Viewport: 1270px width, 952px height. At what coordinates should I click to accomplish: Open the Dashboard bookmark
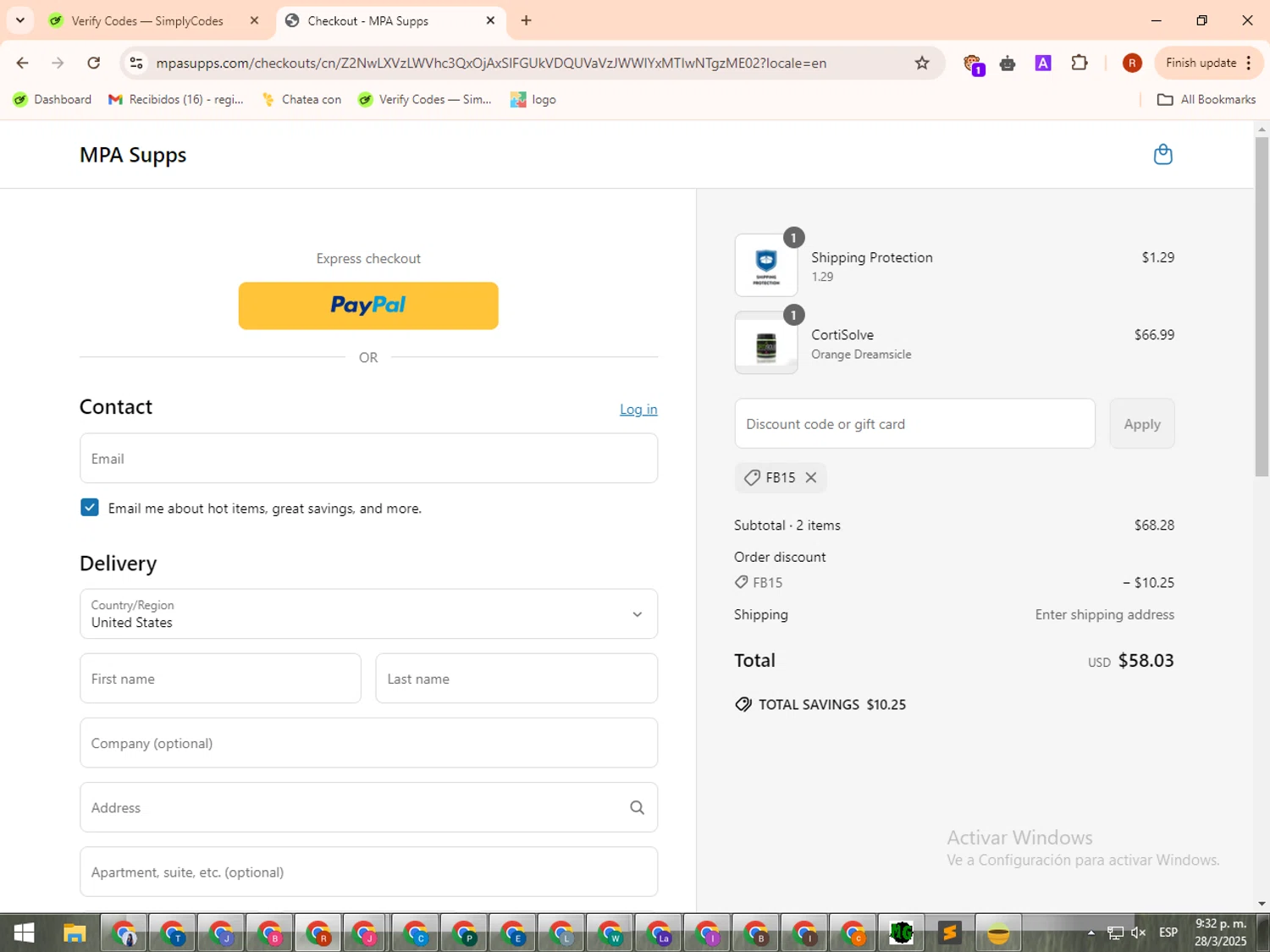52,99
